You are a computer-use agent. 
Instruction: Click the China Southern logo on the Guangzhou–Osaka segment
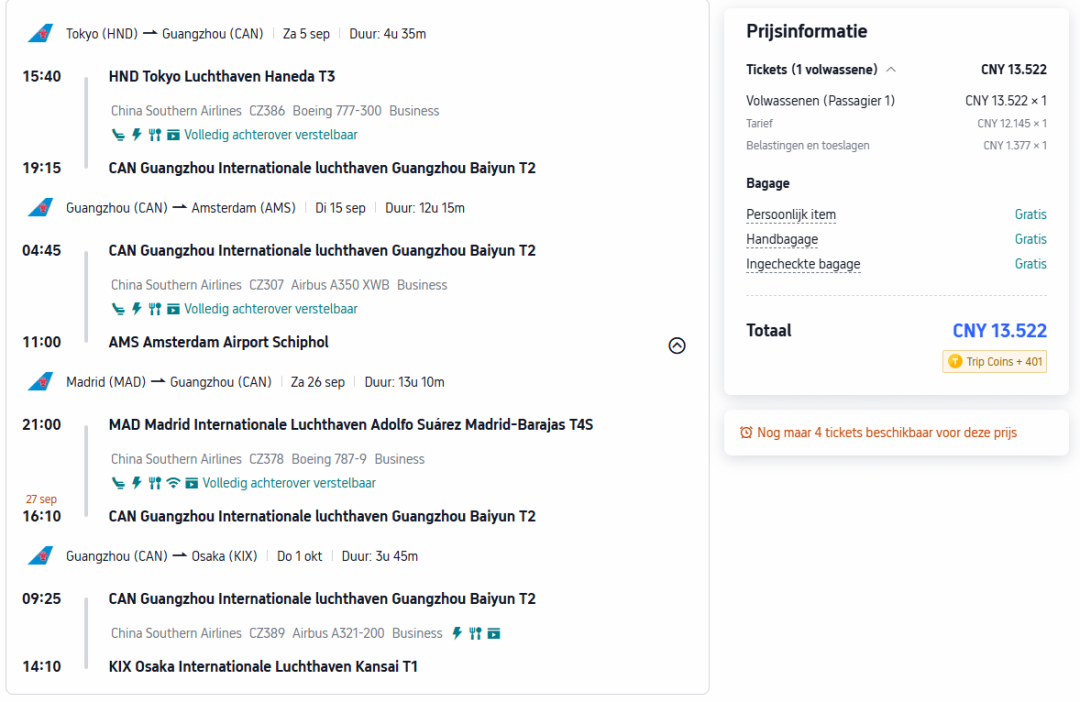pyautogui.click(x=40, y=556)
